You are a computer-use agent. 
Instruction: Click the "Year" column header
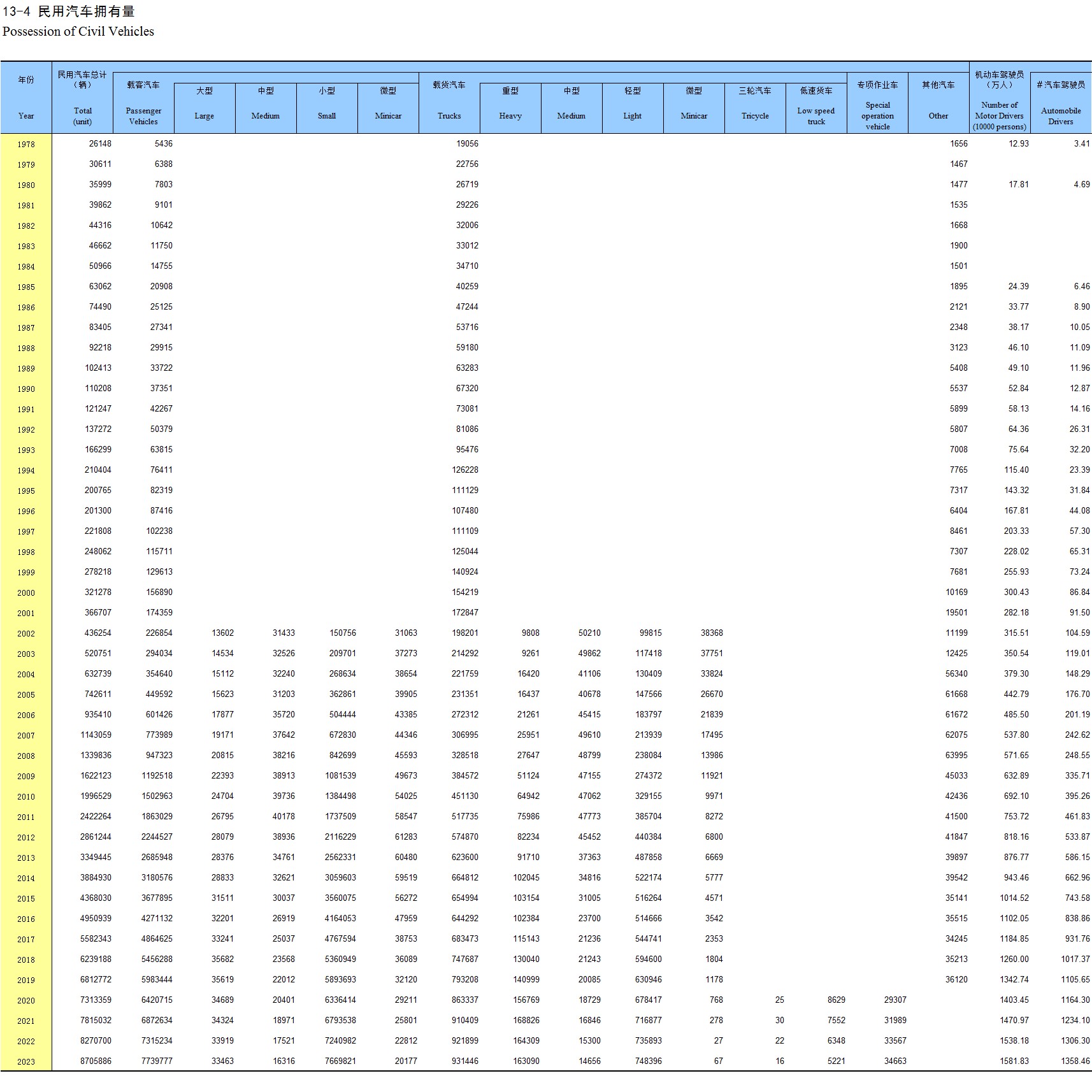26,98
